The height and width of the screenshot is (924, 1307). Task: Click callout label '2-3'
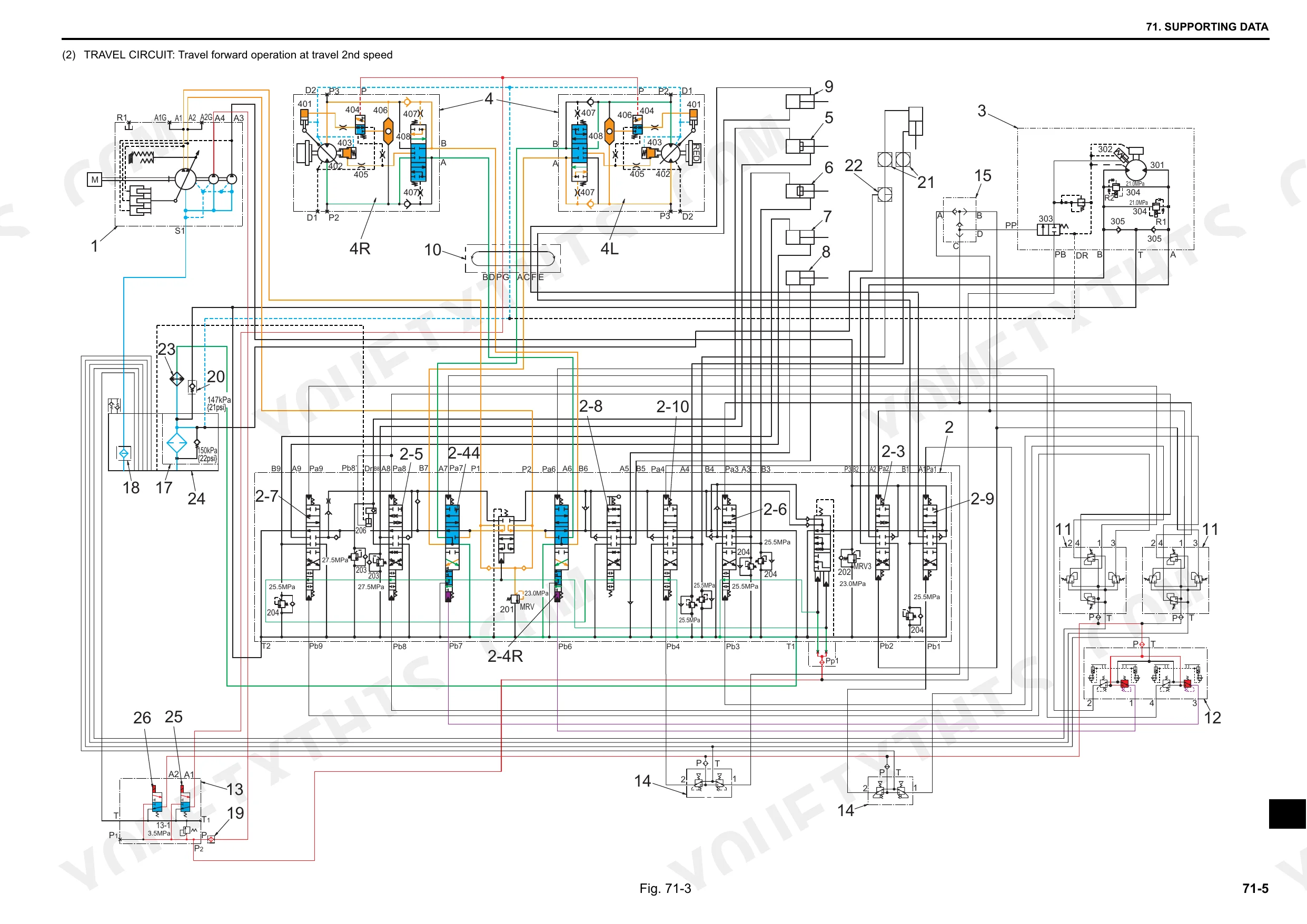[893, 451]
